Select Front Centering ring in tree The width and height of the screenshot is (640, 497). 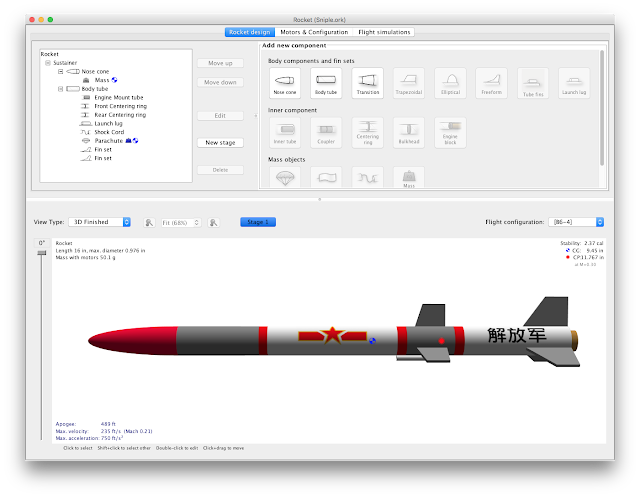pyautogui.click(x=120, y=106)
